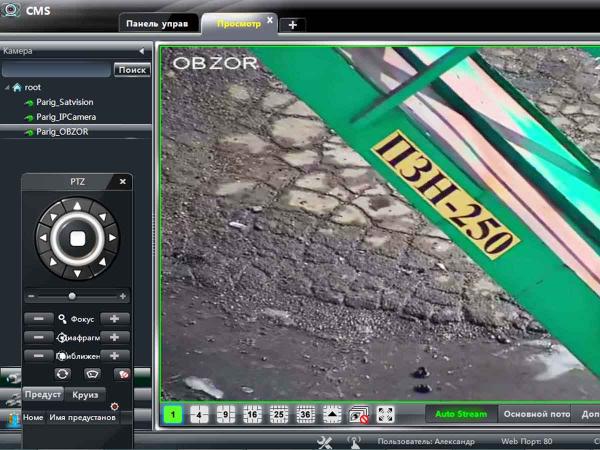Open settings via wrench tools icon
The image size is (600, 450).
325,441
